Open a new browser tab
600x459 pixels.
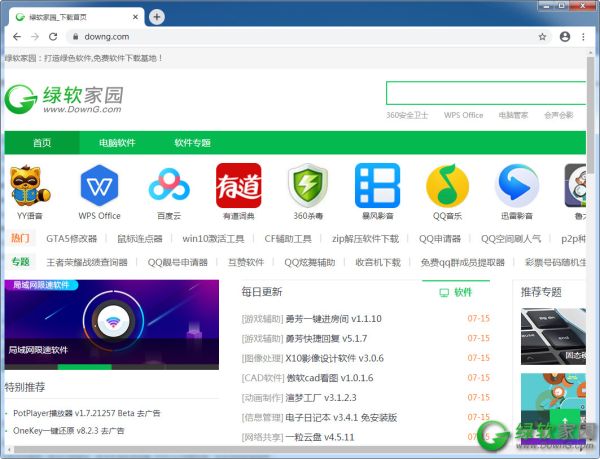point(157,16)
